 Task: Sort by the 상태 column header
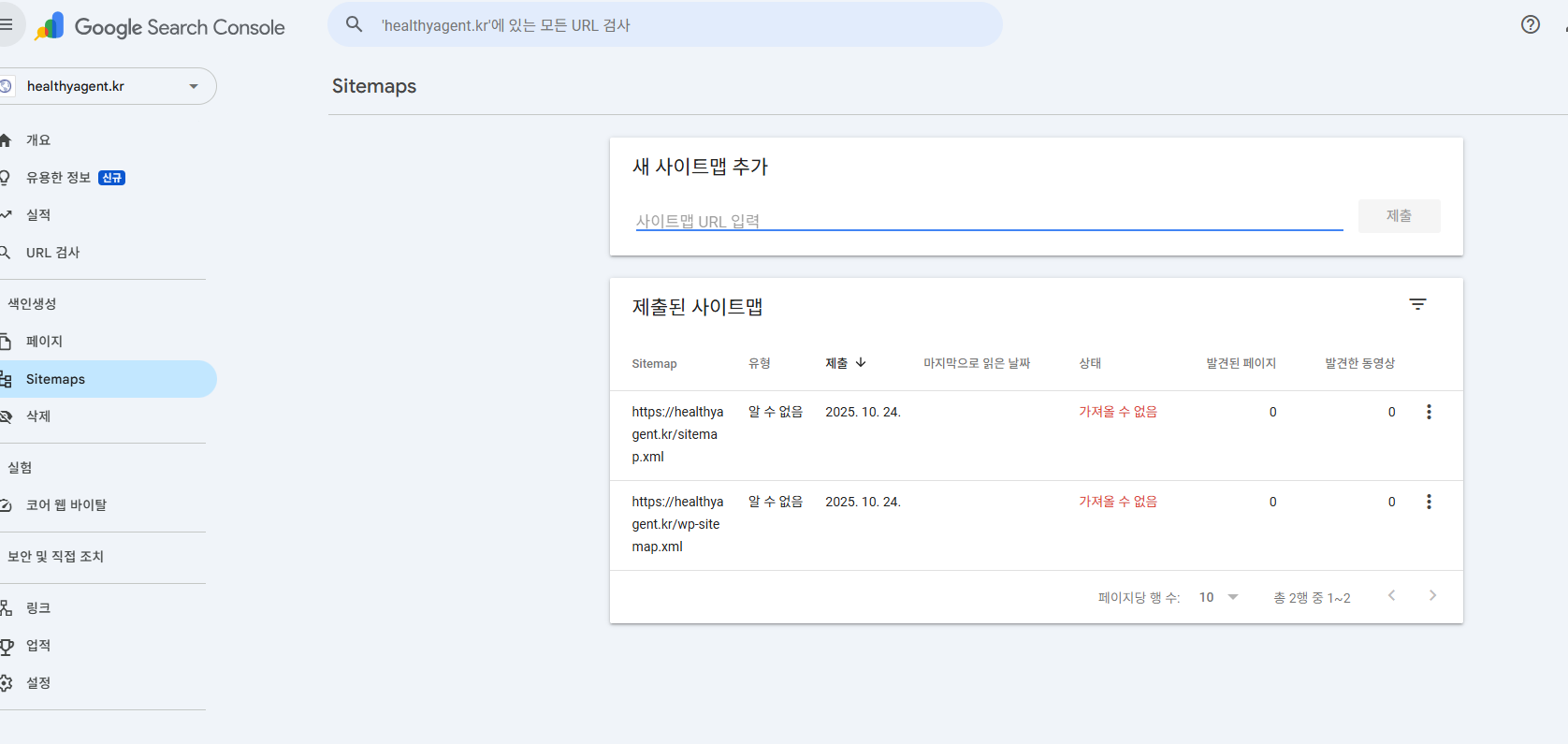[x=1090, y=363]
